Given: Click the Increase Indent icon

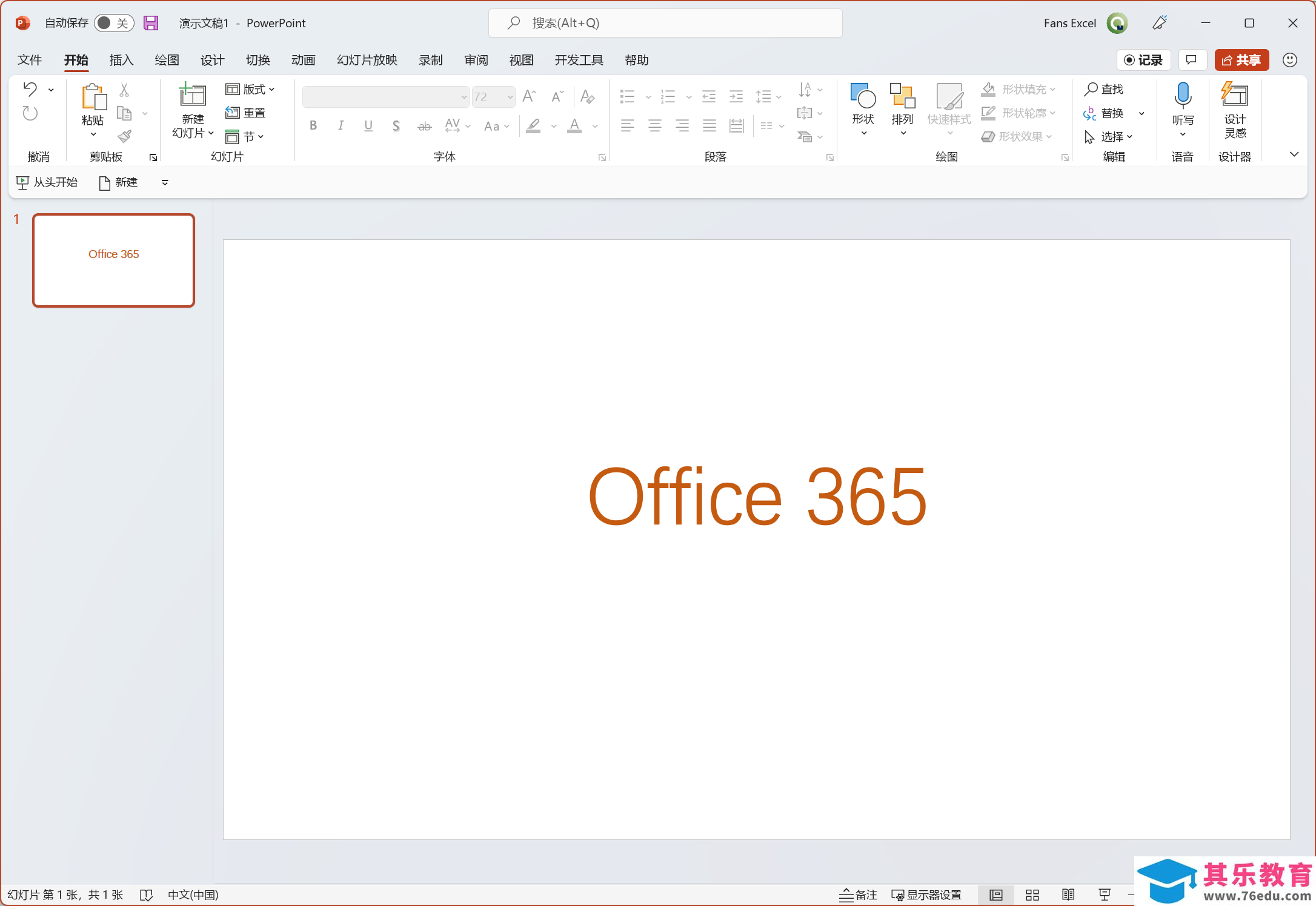Looking at the screenshot, I should 736,96.
